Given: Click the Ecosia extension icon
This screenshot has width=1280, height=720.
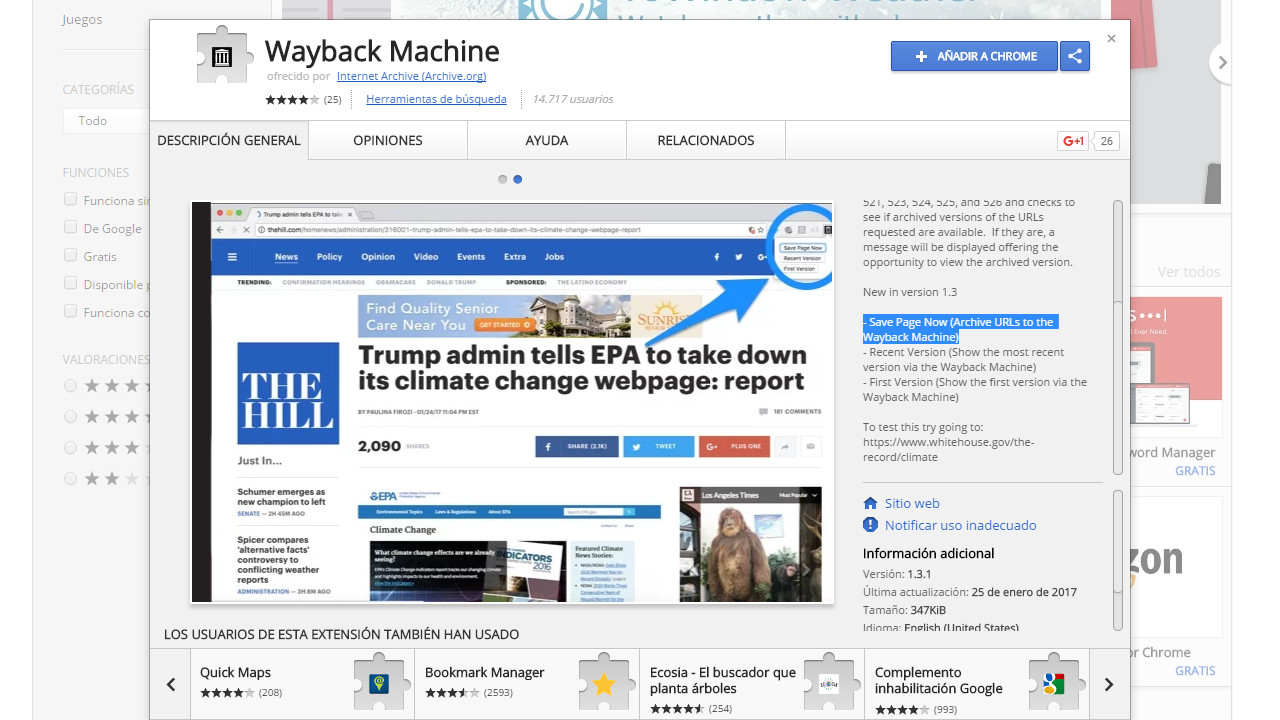Looking at the screenshot, I should [829, 684].
